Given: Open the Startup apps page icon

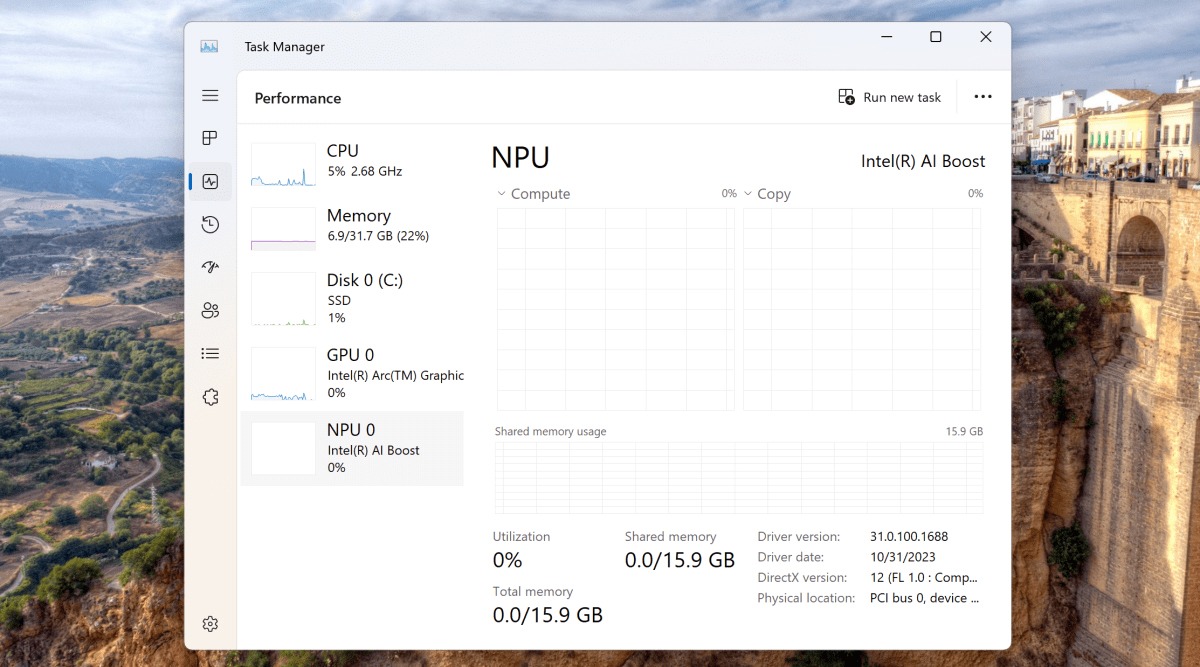Looking at the screenshot, I should [210, 267].
